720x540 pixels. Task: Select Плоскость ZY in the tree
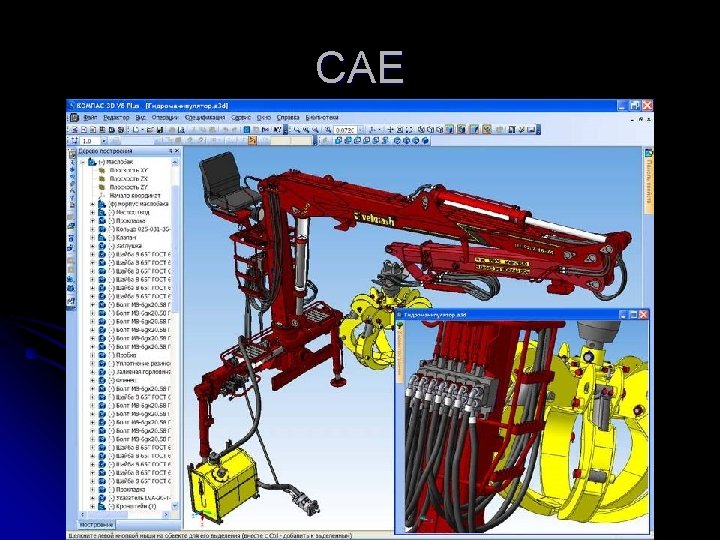(x=129, y=187)
